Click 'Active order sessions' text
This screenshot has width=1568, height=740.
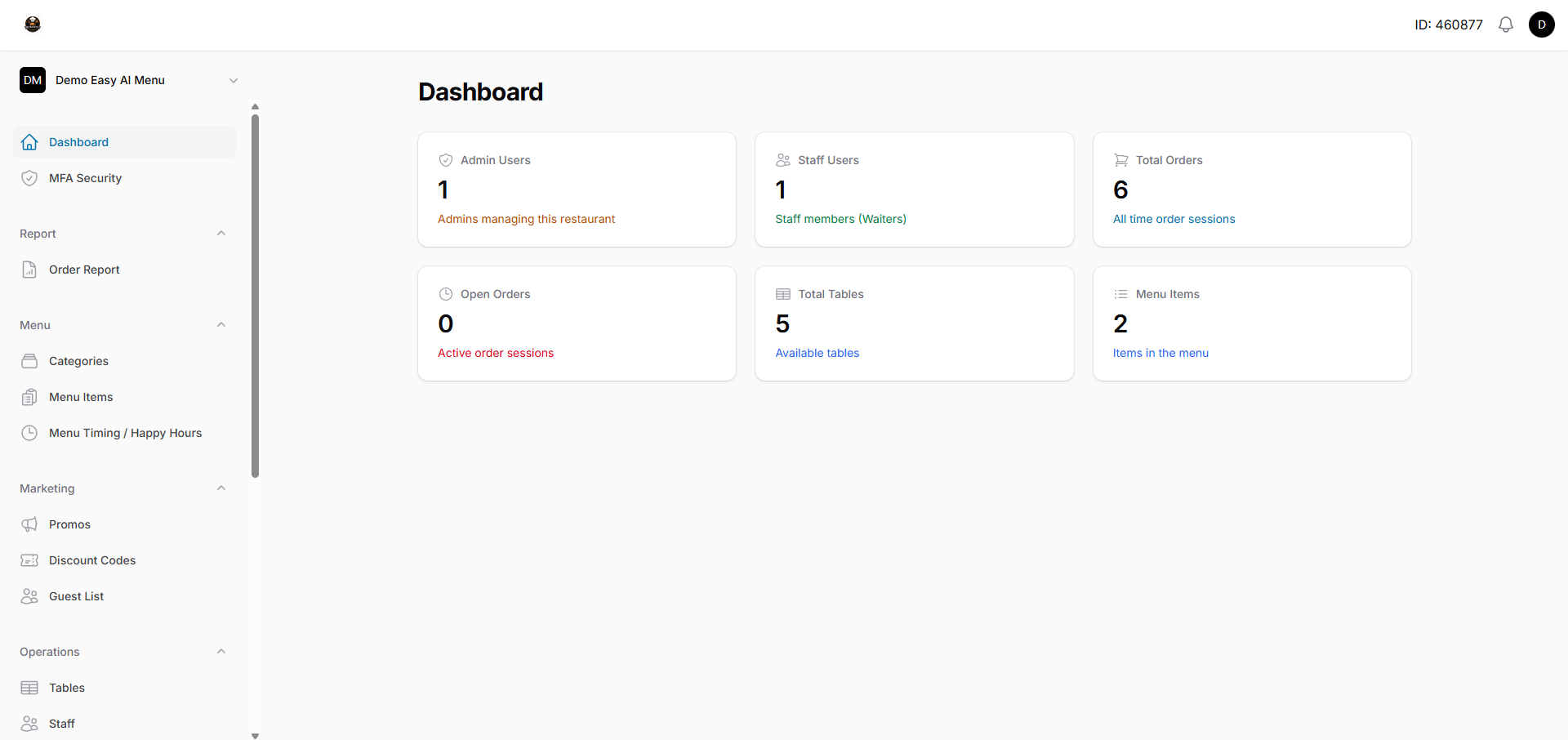tap(496, 353)
